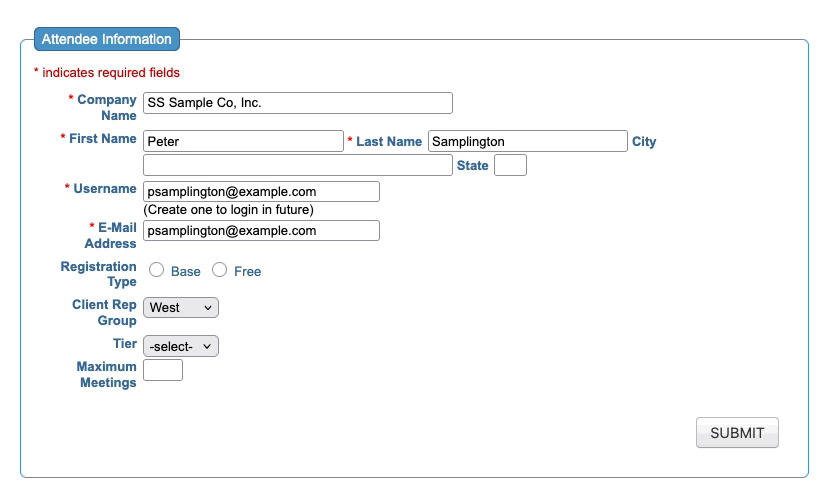Click the Company Name input field
Image resolution: width=830 pixels, height=498 pixels.
point(298,103)
